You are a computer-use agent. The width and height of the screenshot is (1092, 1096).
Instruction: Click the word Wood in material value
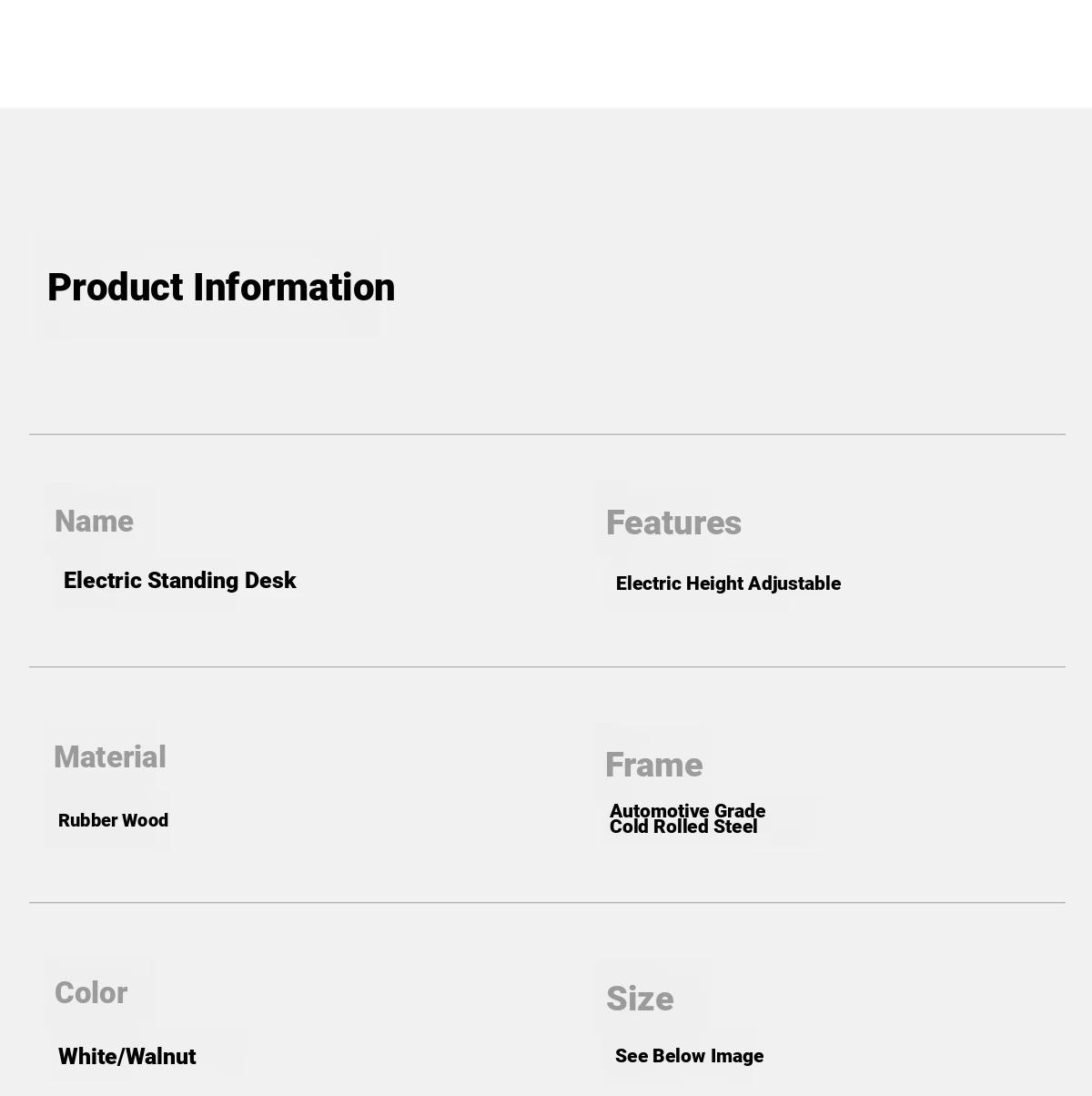(x=146, y=820)
